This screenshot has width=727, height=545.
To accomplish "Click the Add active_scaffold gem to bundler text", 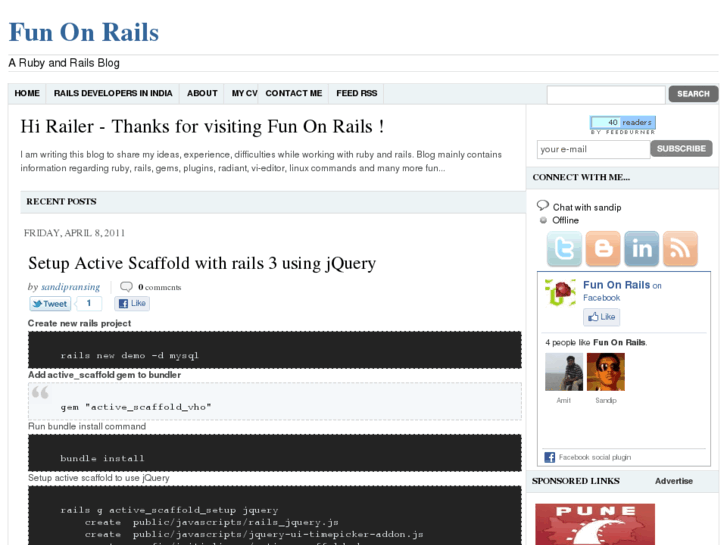I will click(104, 375).
